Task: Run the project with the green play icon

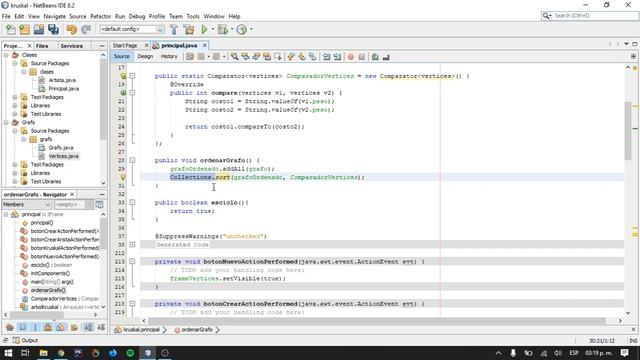Action: 204,29
